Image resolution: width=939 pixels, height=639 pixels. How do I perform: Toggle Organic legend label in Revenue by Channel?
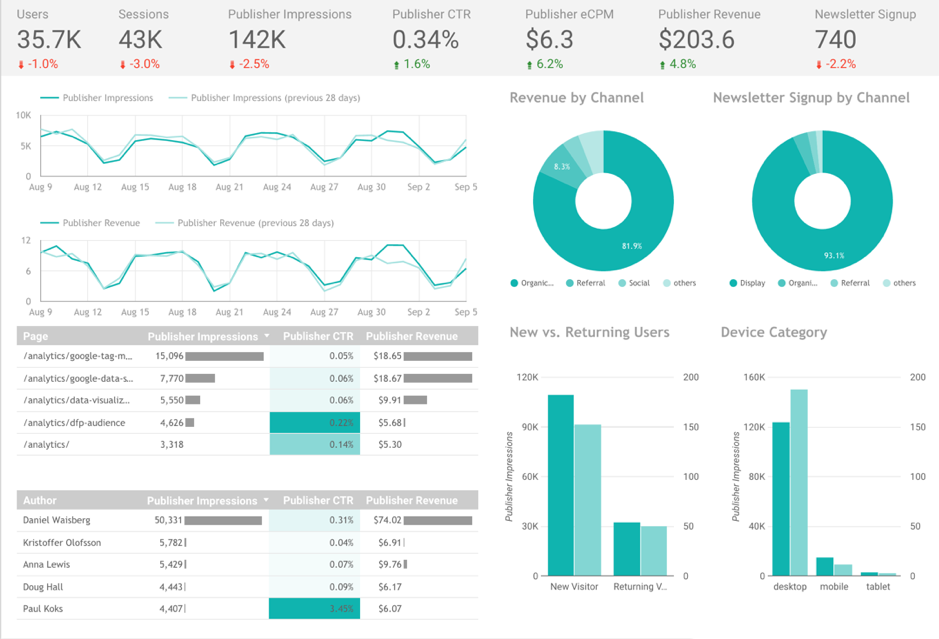coord(538,283)
